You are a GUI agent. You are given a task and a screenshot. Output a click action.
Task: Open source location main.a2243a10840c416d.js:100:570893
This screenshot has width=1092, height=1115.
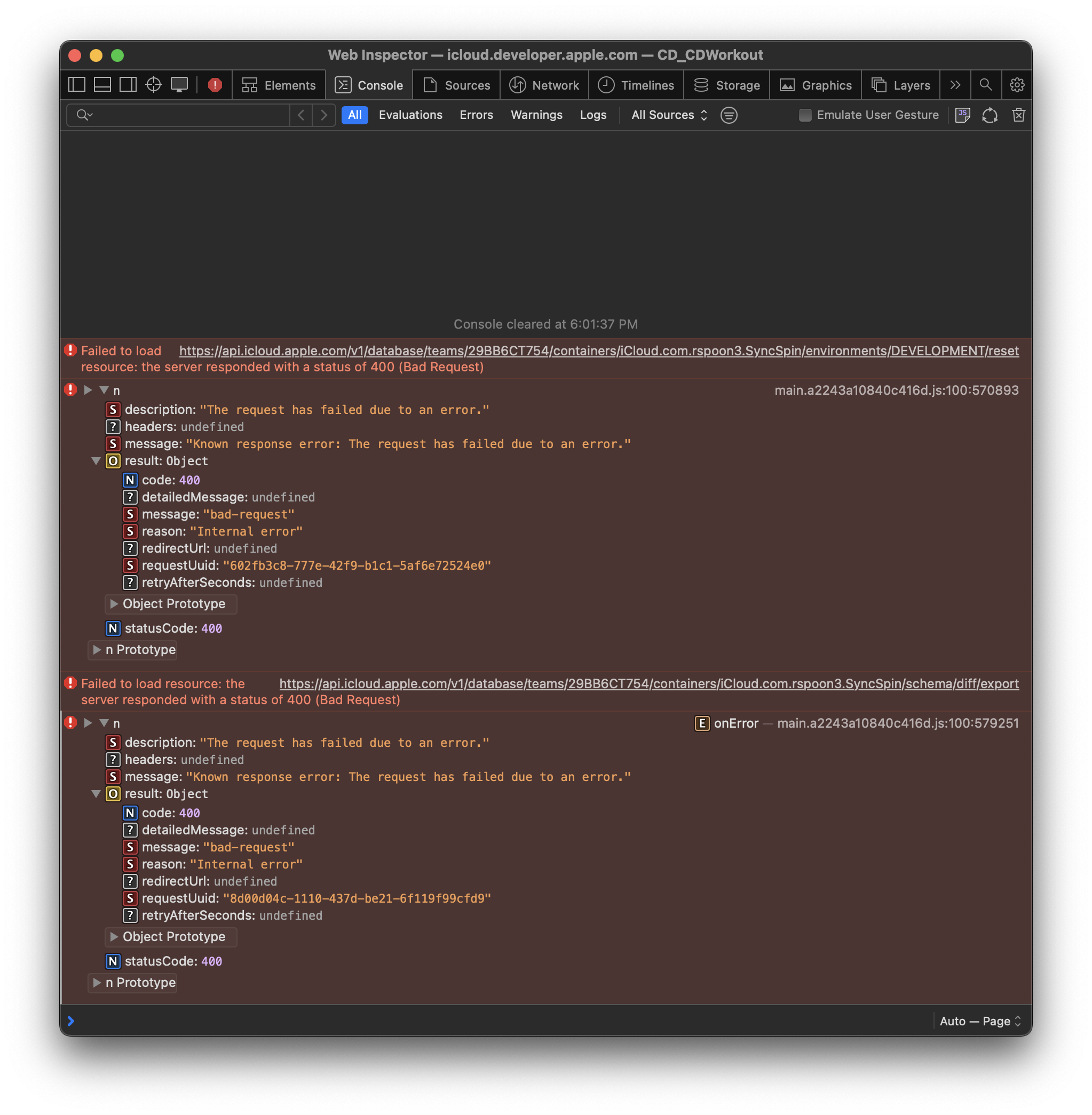click(897, 391)
